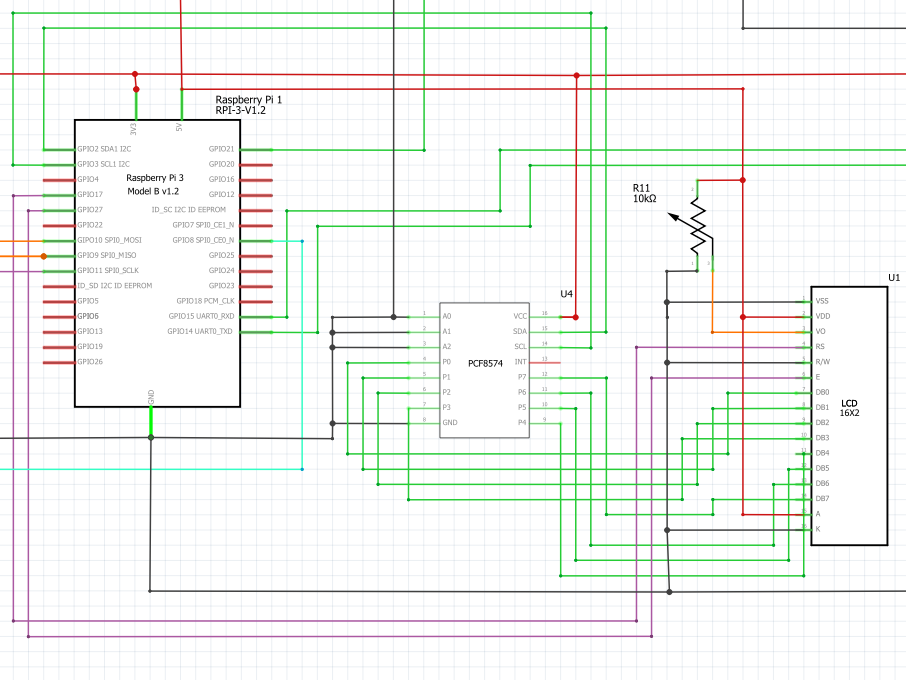Click the PCF8574 P4 pin label
Viewport: 906px width, 680px height.
[x=522, y=423]
